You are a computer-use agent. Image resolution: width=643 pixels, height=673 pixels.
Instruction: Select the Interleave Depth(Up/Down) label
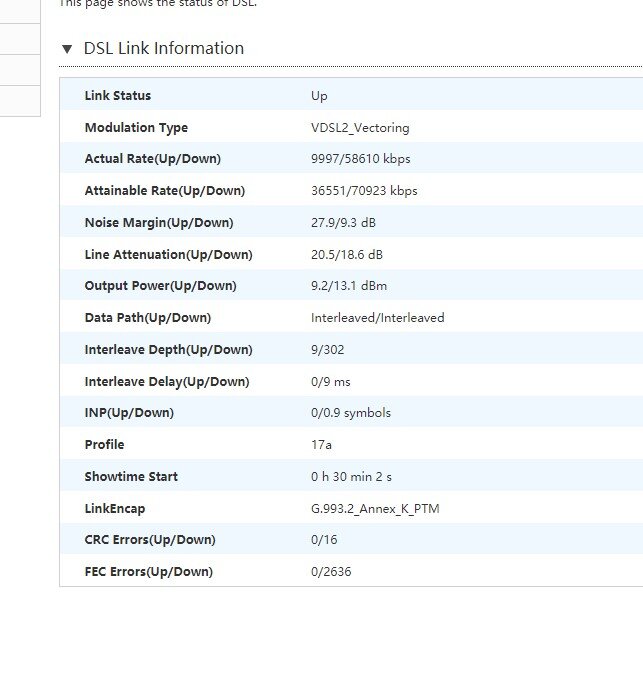tap(168, 349)
